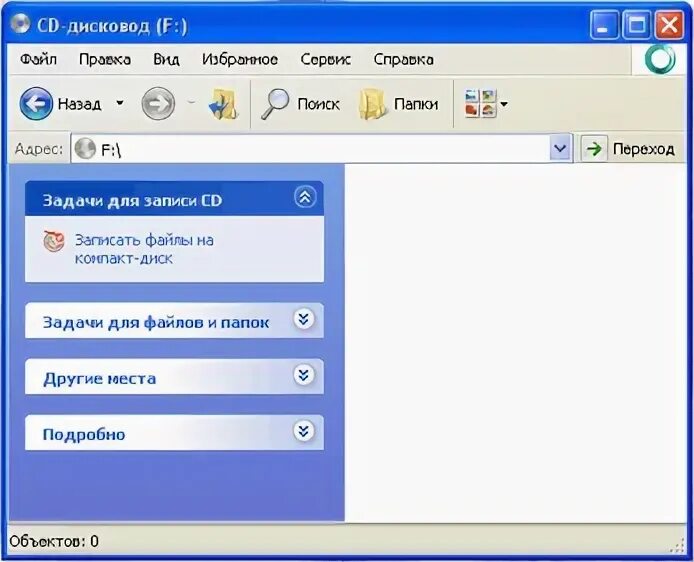This screenshot has width=694, height=562.
Task: Click the Back (Назад) arrow button
Action: tap(36, 104)
